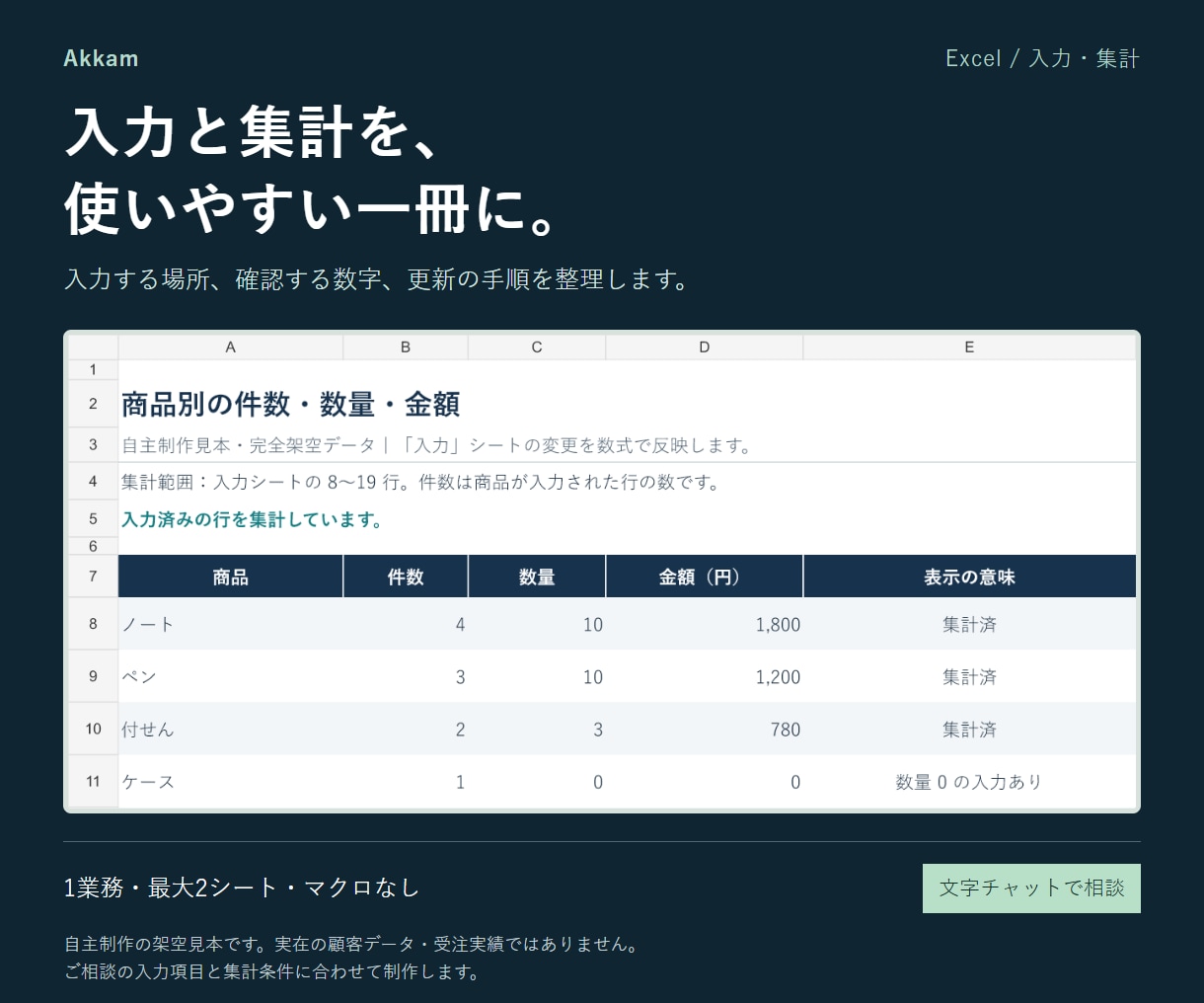Select column B header
Viewport: 1204px width, 1003px height.
[x=406, y=347]
